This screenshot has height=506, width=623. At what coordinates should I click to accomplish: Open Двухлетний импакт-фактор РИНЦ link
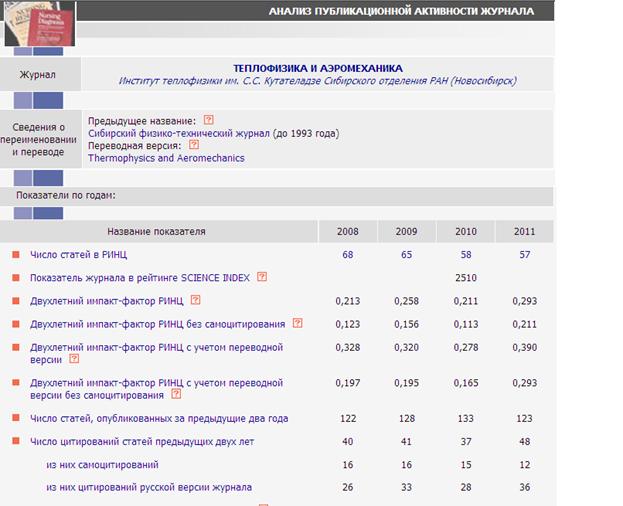107,301
